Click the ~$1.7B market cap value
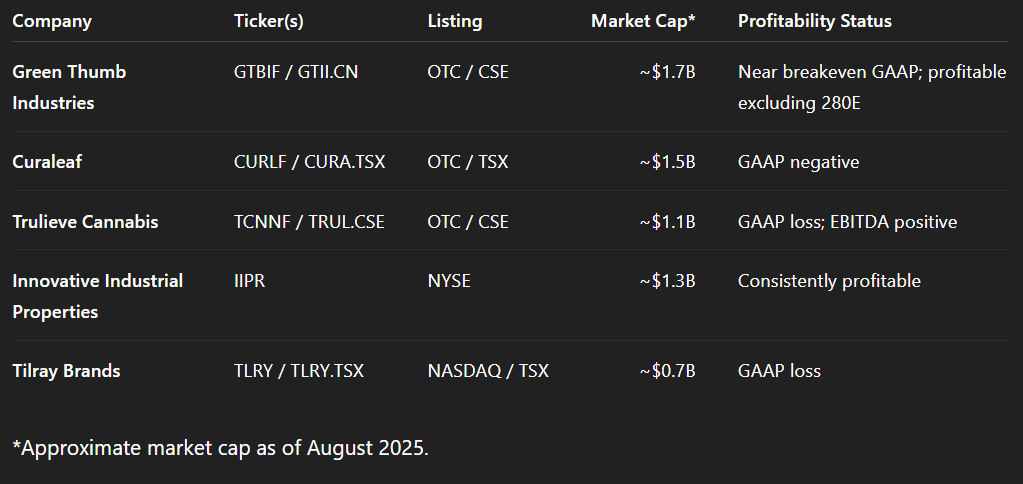The height and width of the screenshot is (484, 1023). 667,72
